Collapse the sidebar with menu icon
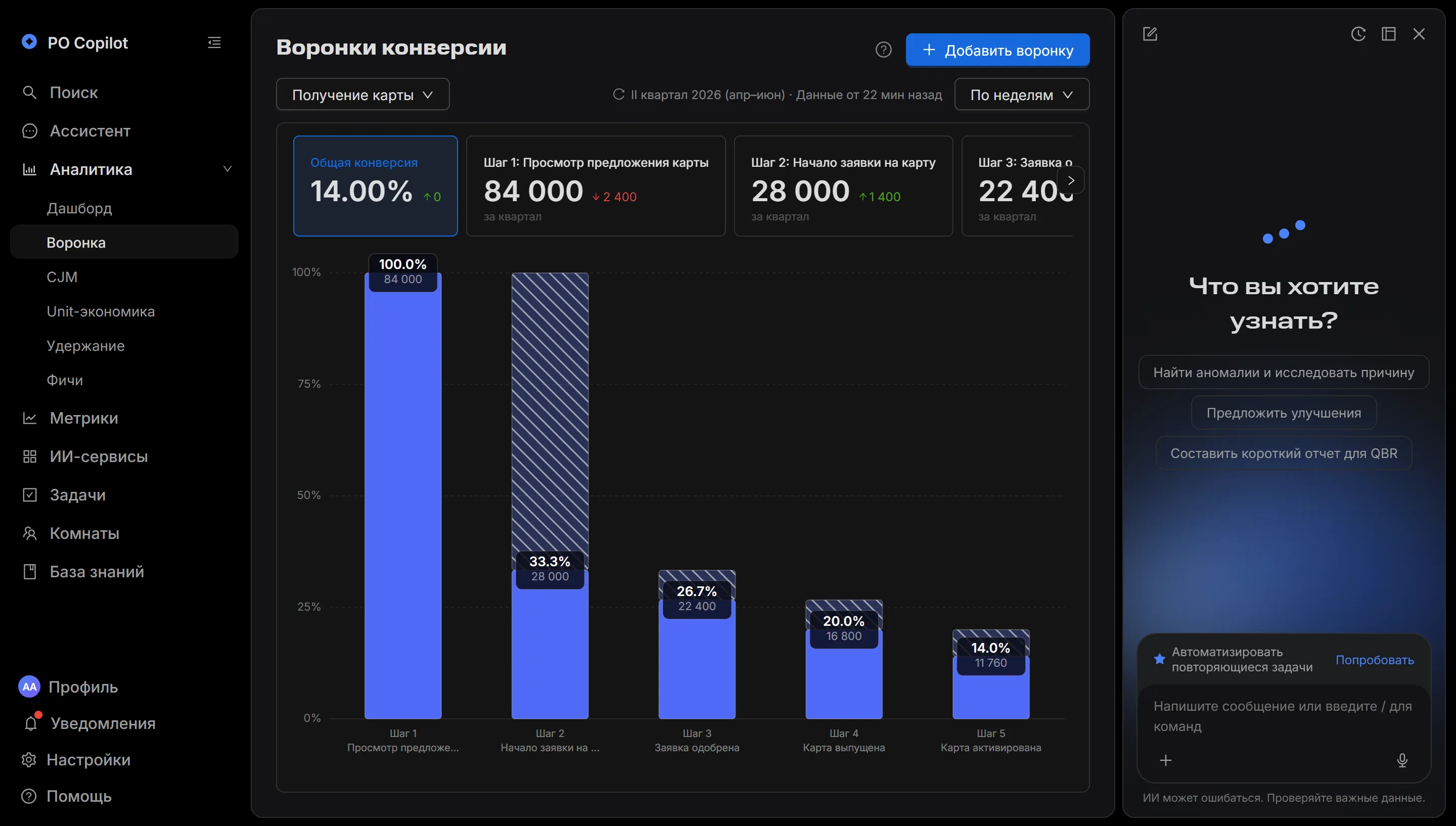Viewport: 1456px width, 826px height. 214,42
